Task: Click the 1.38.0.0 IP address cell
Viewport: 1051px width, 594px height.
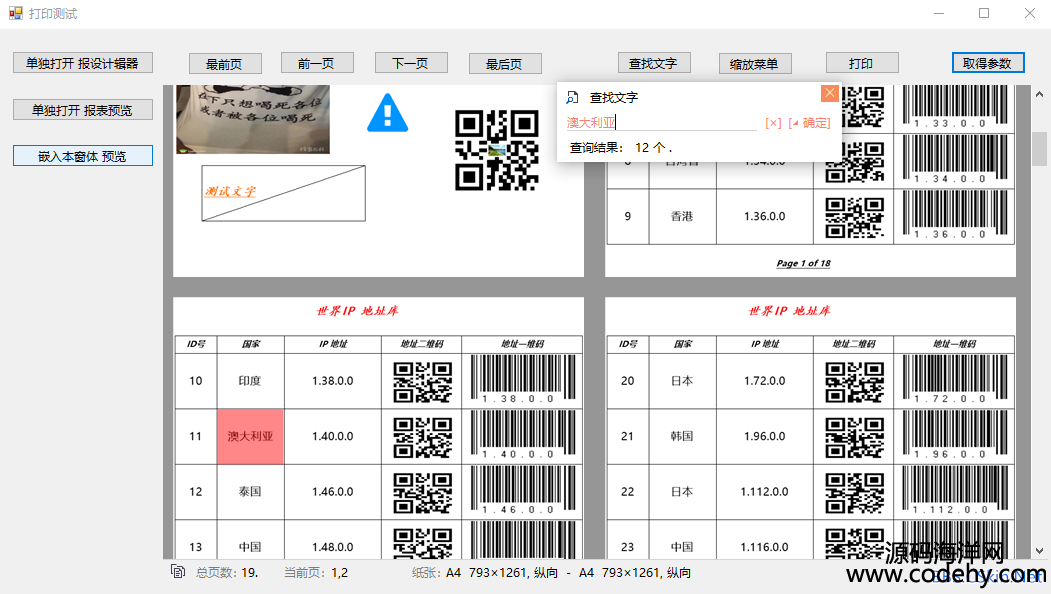Action: point(332,381)
